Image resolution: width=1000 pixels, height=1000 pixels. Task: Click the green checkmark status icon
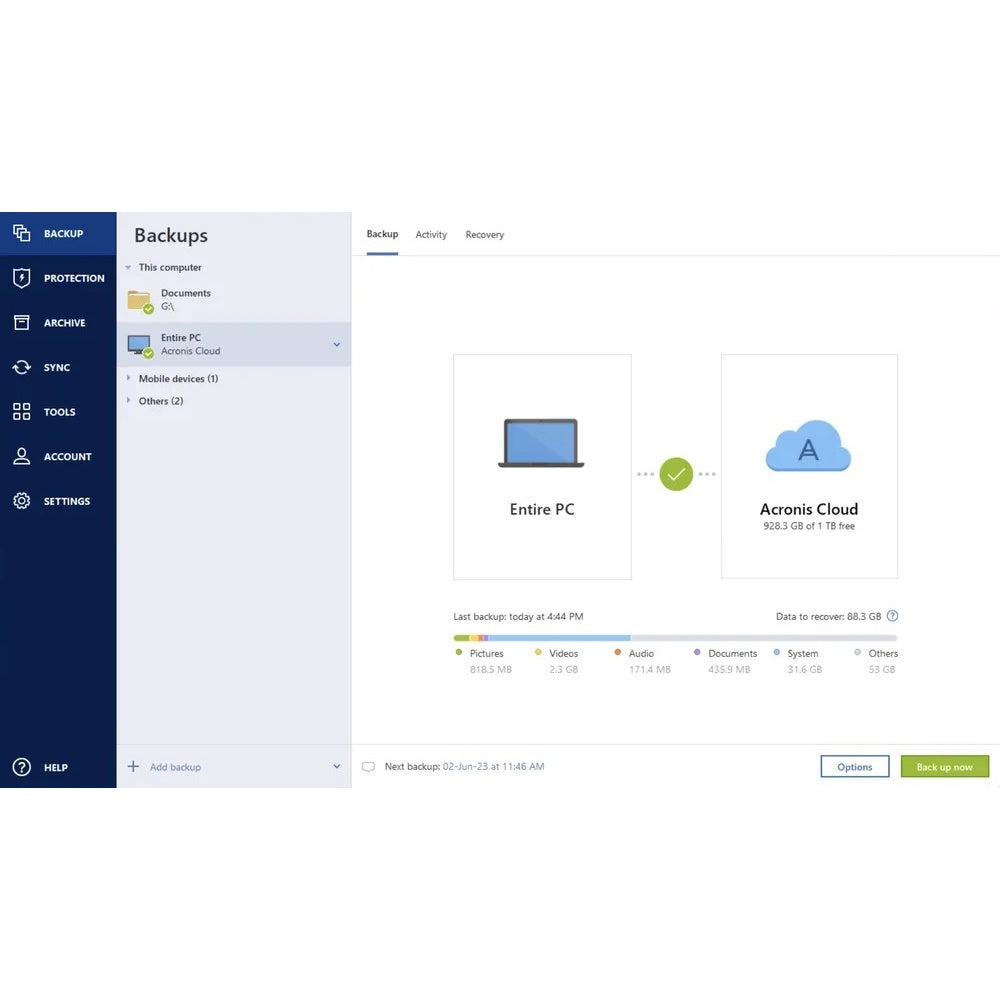pos(676,474)
